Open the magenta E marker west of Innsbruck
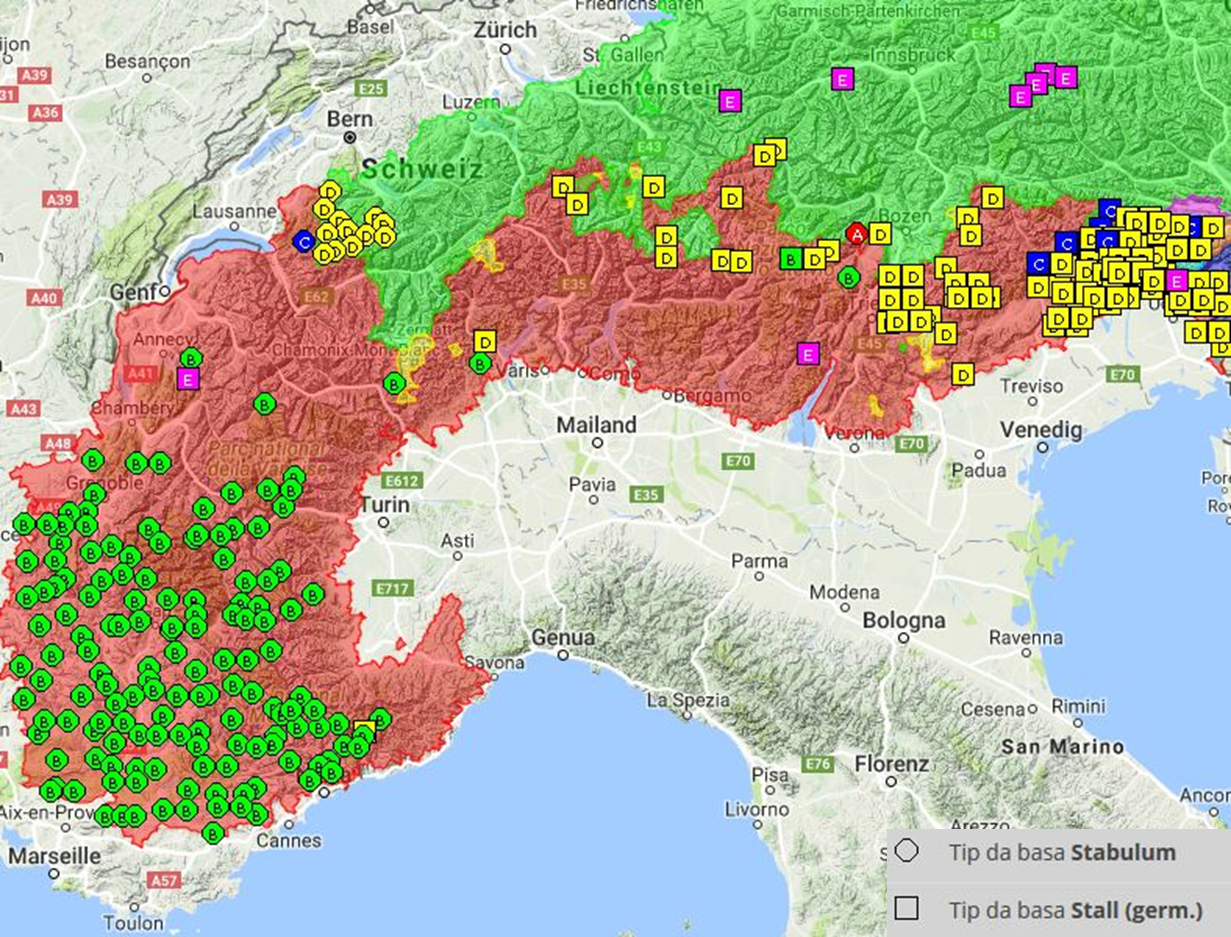The width and height of the screenshot is (1231, 937). (843, 79)
